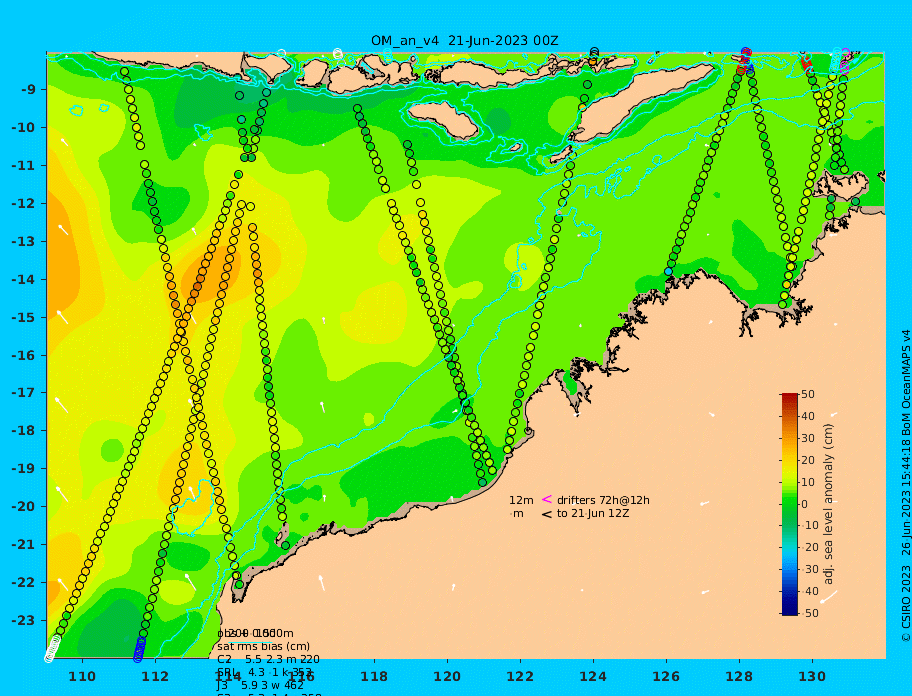Click the '112' longitude axis label
912x696 pixels.
pyautogui.click(x=155, y=676)
